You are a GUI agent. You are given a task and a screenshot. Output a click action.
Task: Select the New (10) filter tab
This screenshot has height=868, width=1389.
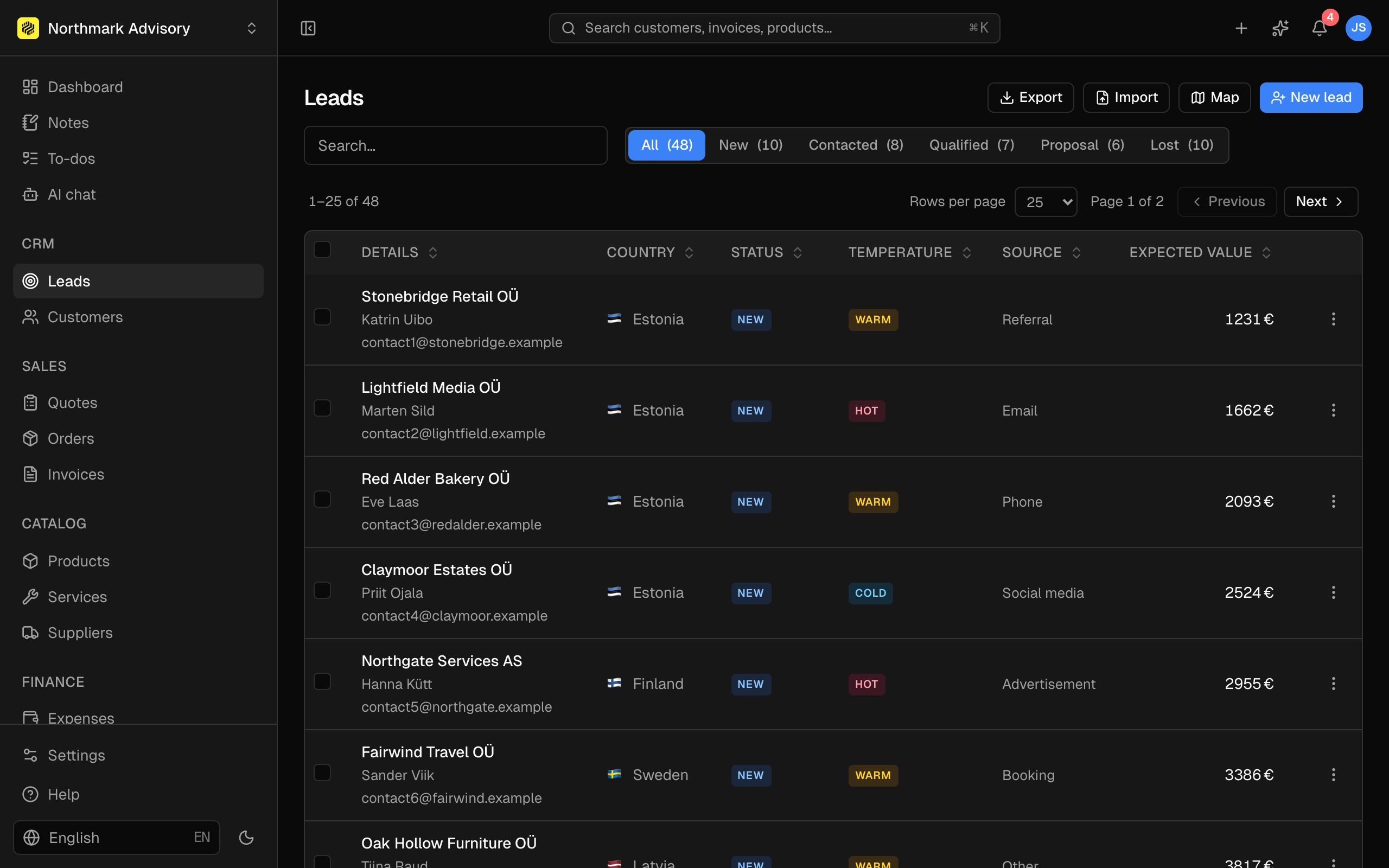[750, 145]
